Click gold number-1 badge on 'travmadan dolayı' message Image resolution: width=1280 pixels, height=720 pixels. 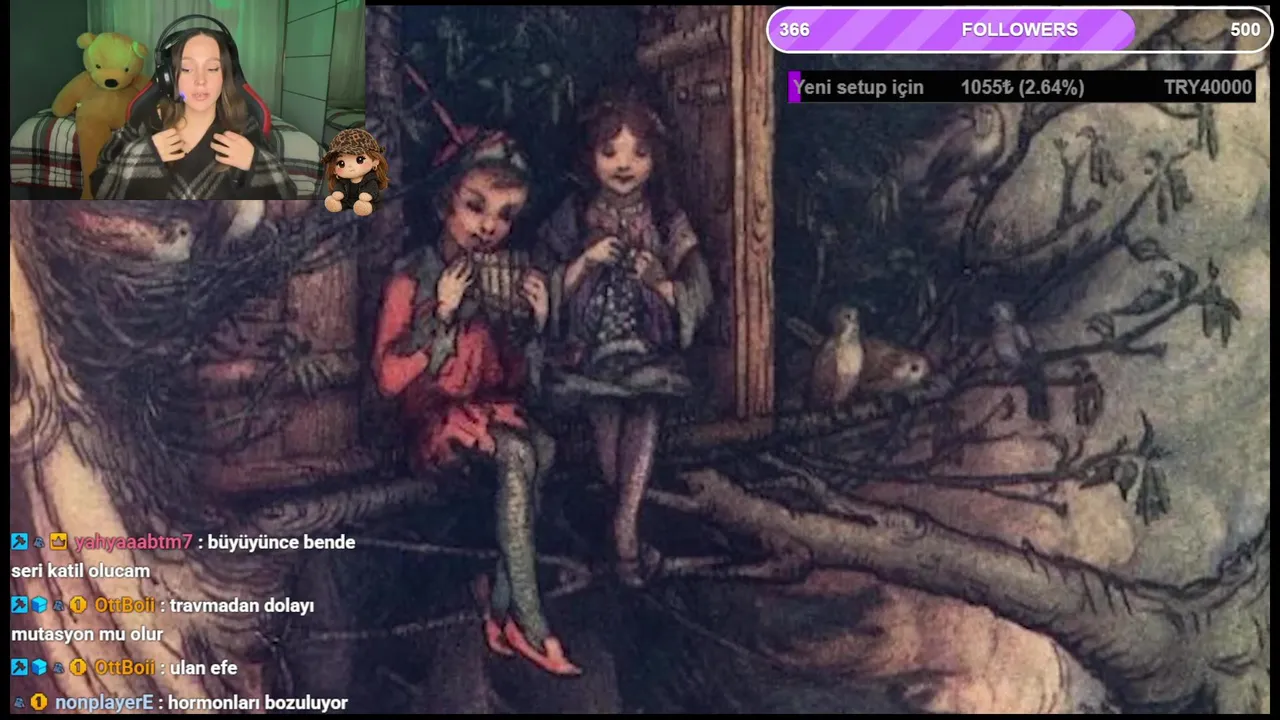[x=78, y=605]
